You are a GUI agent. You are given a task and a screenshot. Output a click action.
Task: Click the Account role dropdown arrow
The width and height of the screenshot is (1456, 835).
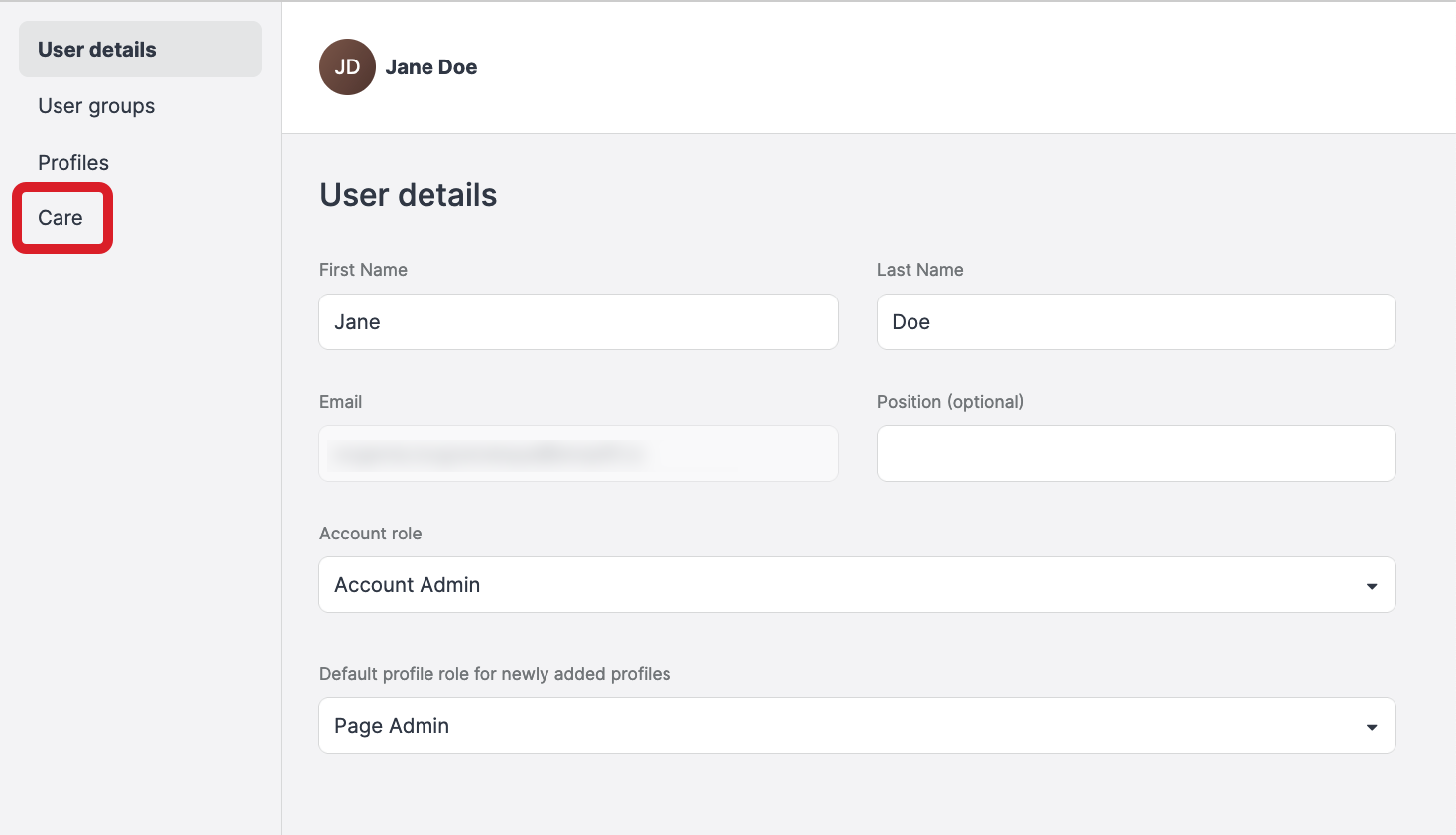point(1371,586)
